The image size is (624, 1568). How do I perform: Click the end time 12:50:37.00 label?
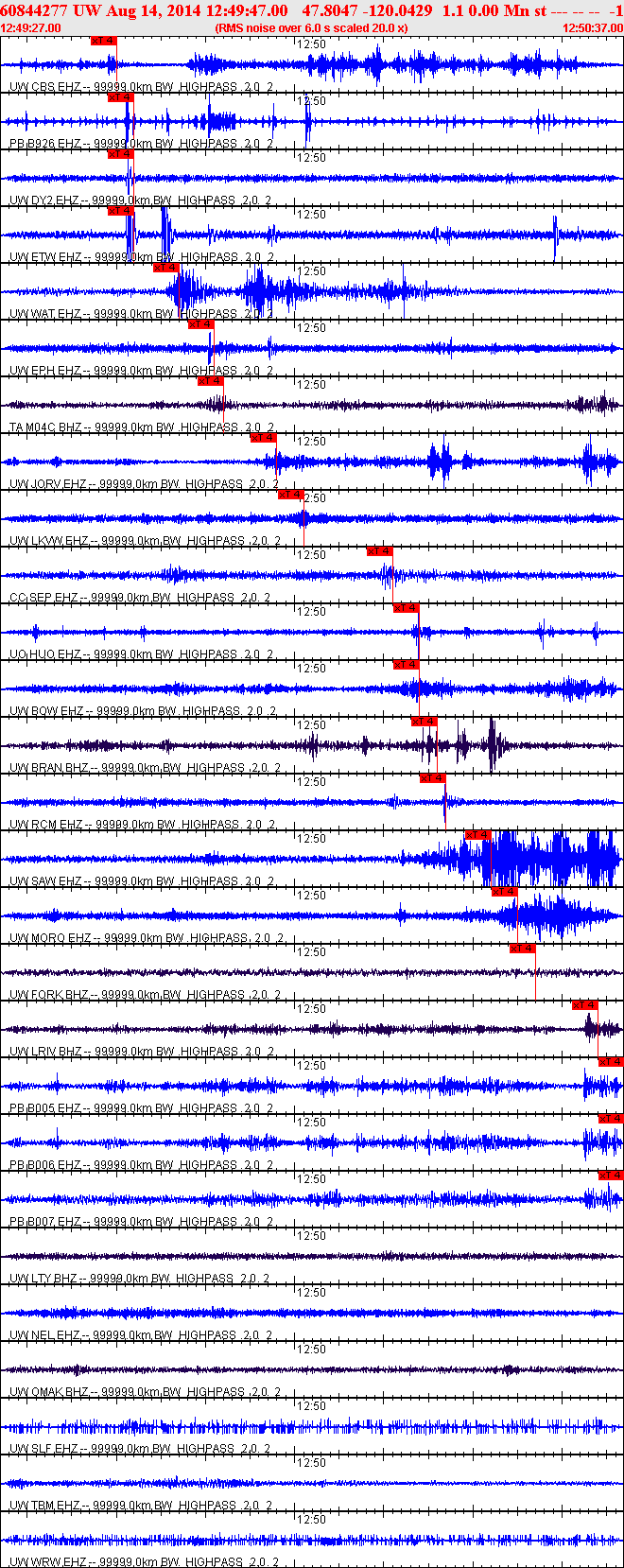(592, 28)
